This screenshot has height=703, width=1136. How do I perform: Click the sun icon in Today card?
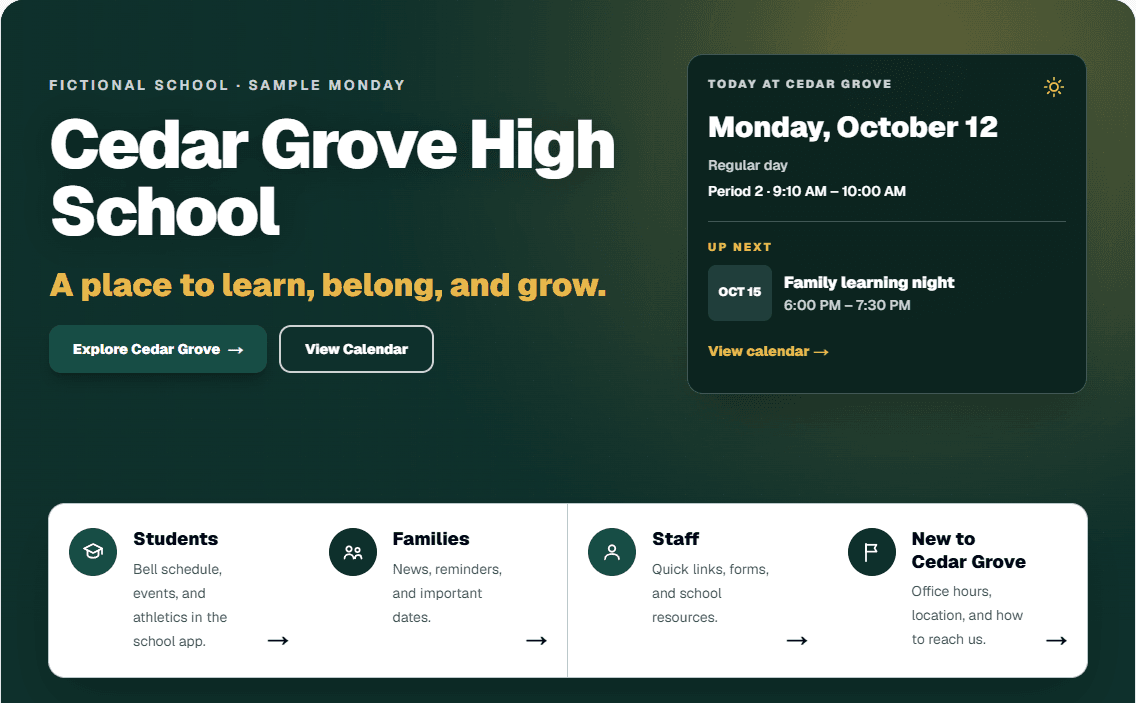pos(1053,87)
